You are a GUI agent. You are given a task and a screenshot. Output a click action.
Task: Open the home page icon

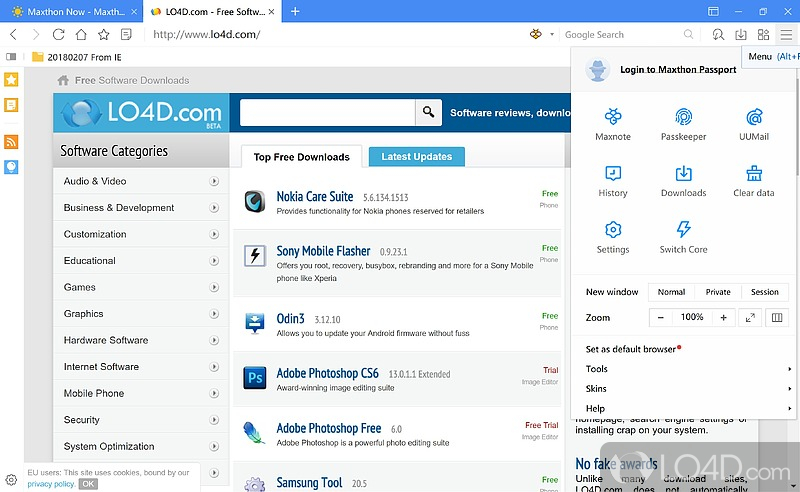pos(81,34)
